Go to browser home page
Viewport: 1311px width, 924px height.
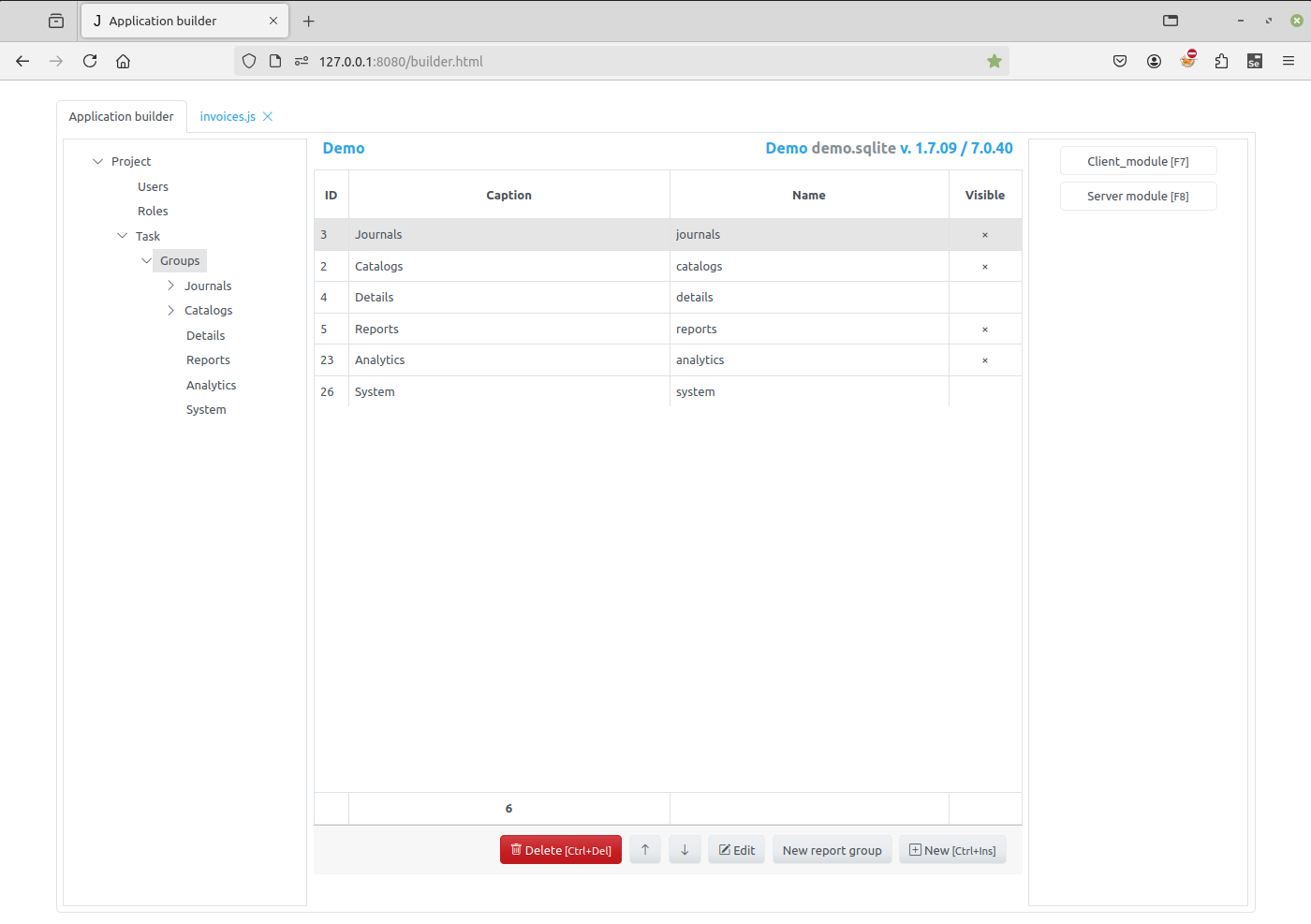123,61
